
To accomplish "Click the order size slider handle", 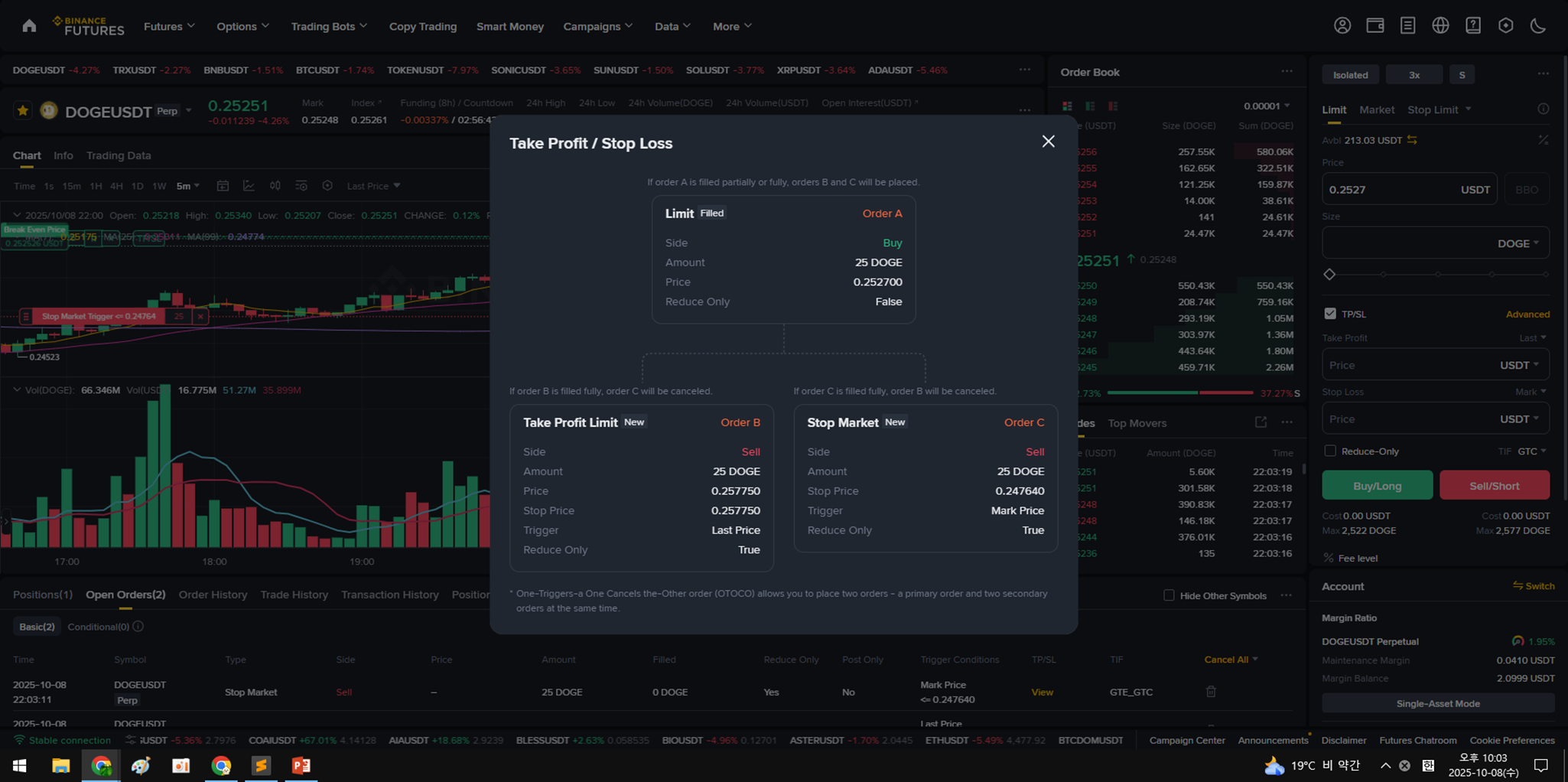I will coord(1329,274).
